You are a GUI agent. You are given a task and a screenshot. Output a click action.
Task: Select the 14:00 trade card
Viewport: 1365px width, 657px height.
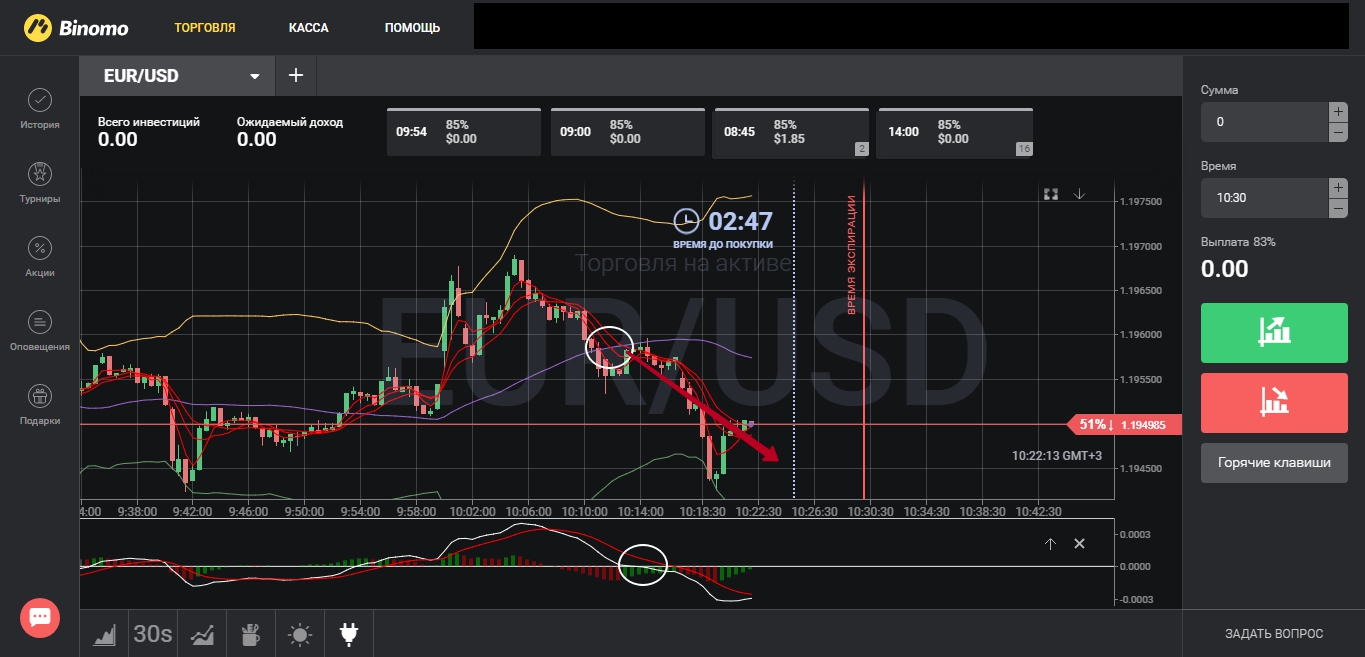(x=955, y=132)
